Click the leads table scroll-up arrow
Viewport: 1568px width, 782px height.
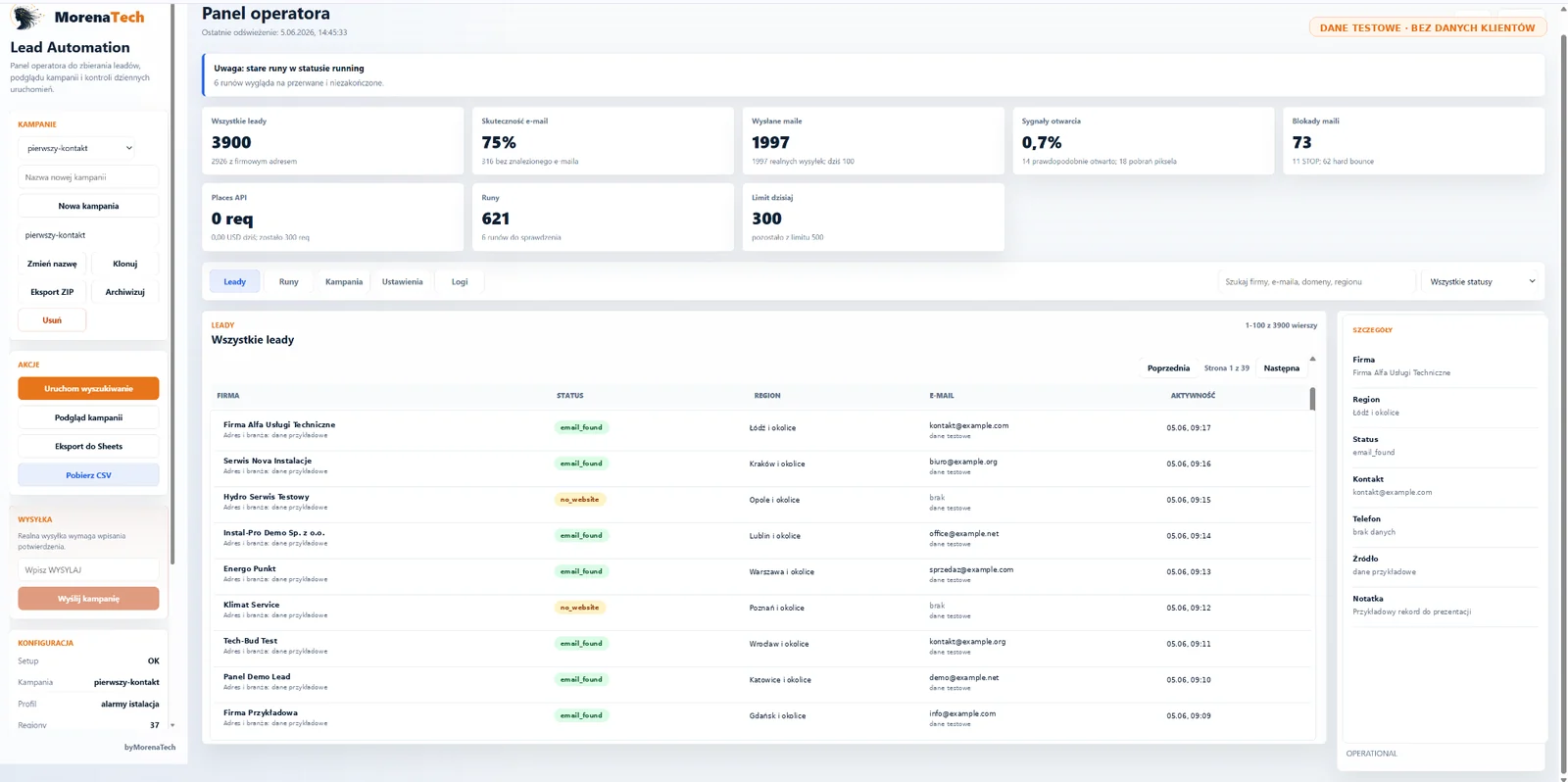pyautogui.click(x=1312, y=359)
